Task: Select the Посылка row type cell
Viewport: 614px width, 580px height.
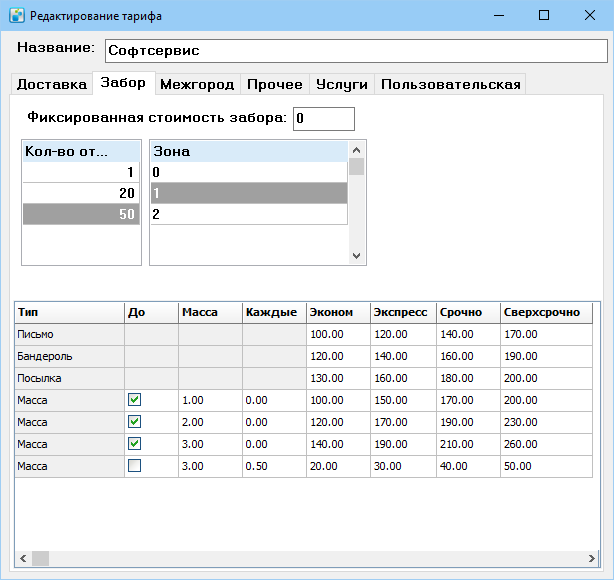Action: point(70,378)
